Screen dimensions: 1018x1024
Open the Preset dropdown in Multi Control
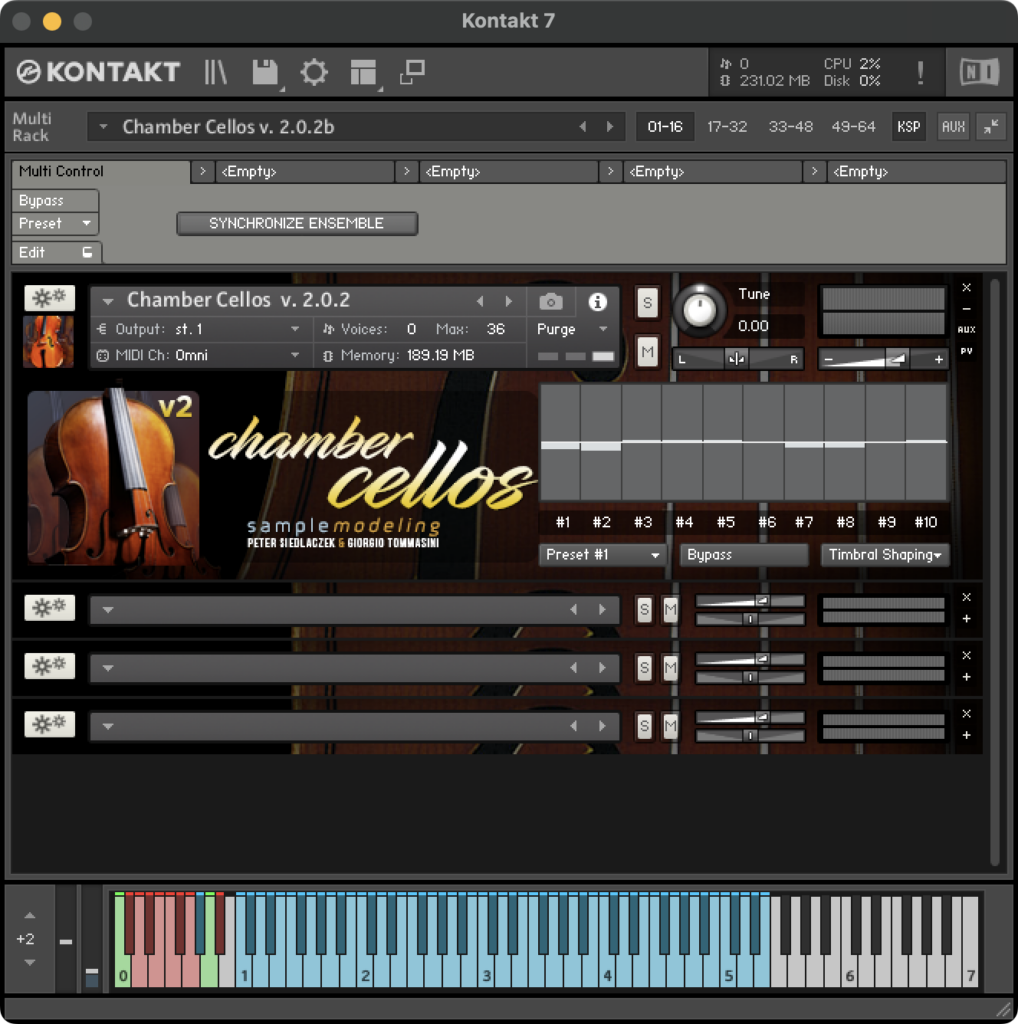(55, 223)
